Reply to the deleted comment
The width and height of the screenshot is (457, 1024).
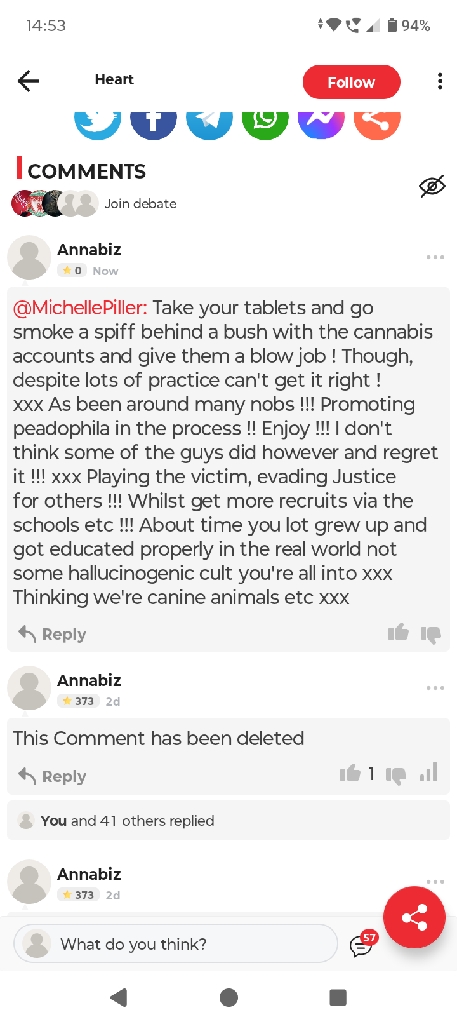coord(52,776)
